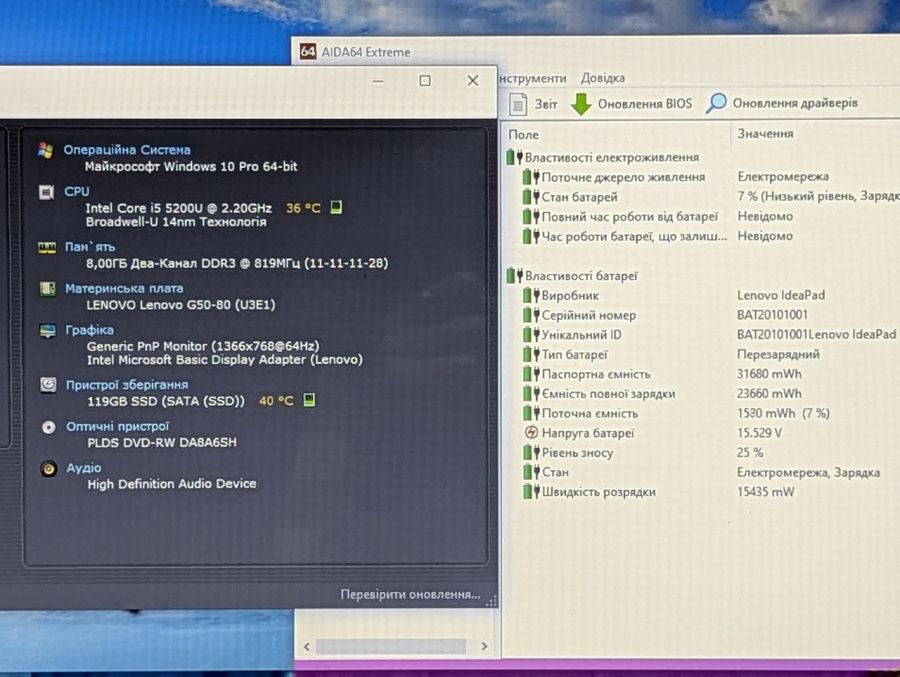Open the Операційна Система section link
Screen dimensions: 900x677
(x=127, y=150)
